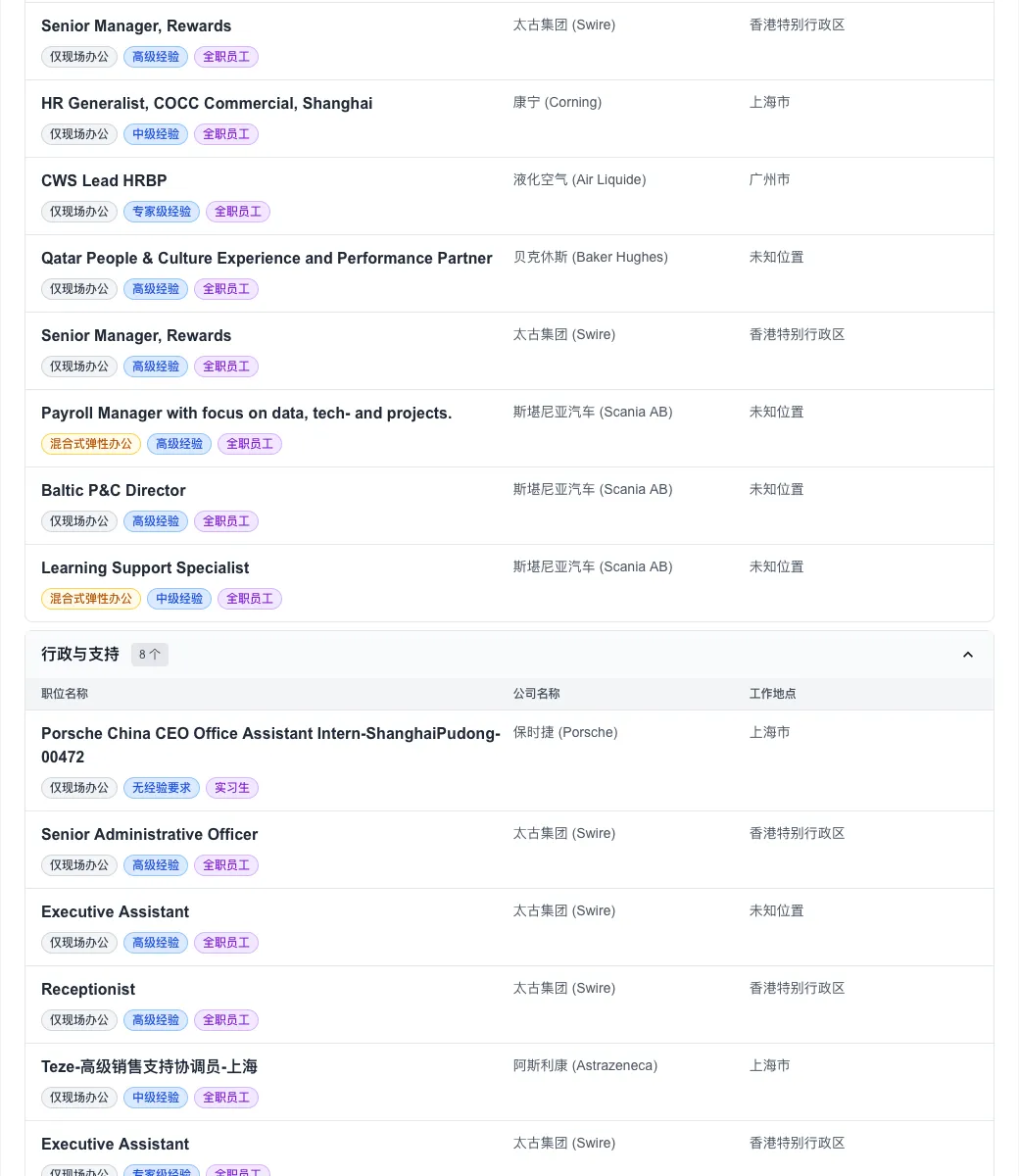Click the 混合式弹性办公 tag under Payroll Manager

pos(91,444)
